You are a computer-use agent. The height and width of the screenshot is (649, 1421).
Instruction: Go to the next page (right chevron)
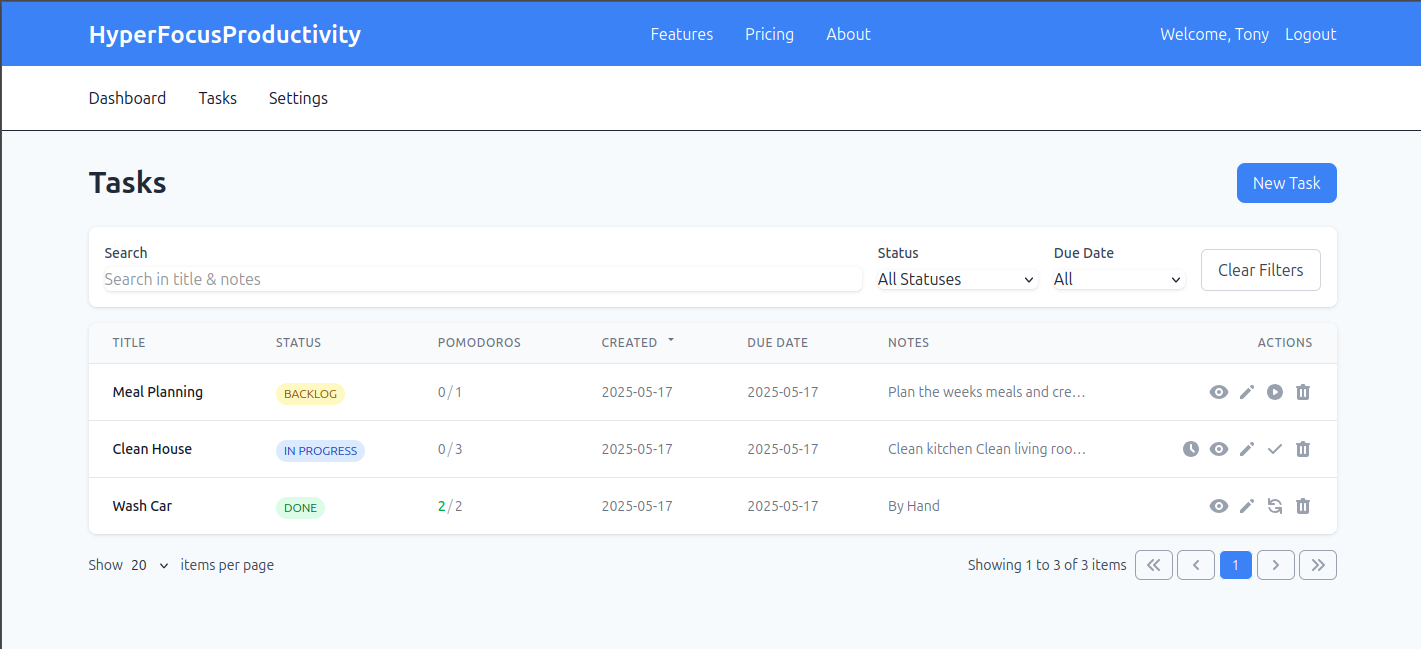[1275, 565]
